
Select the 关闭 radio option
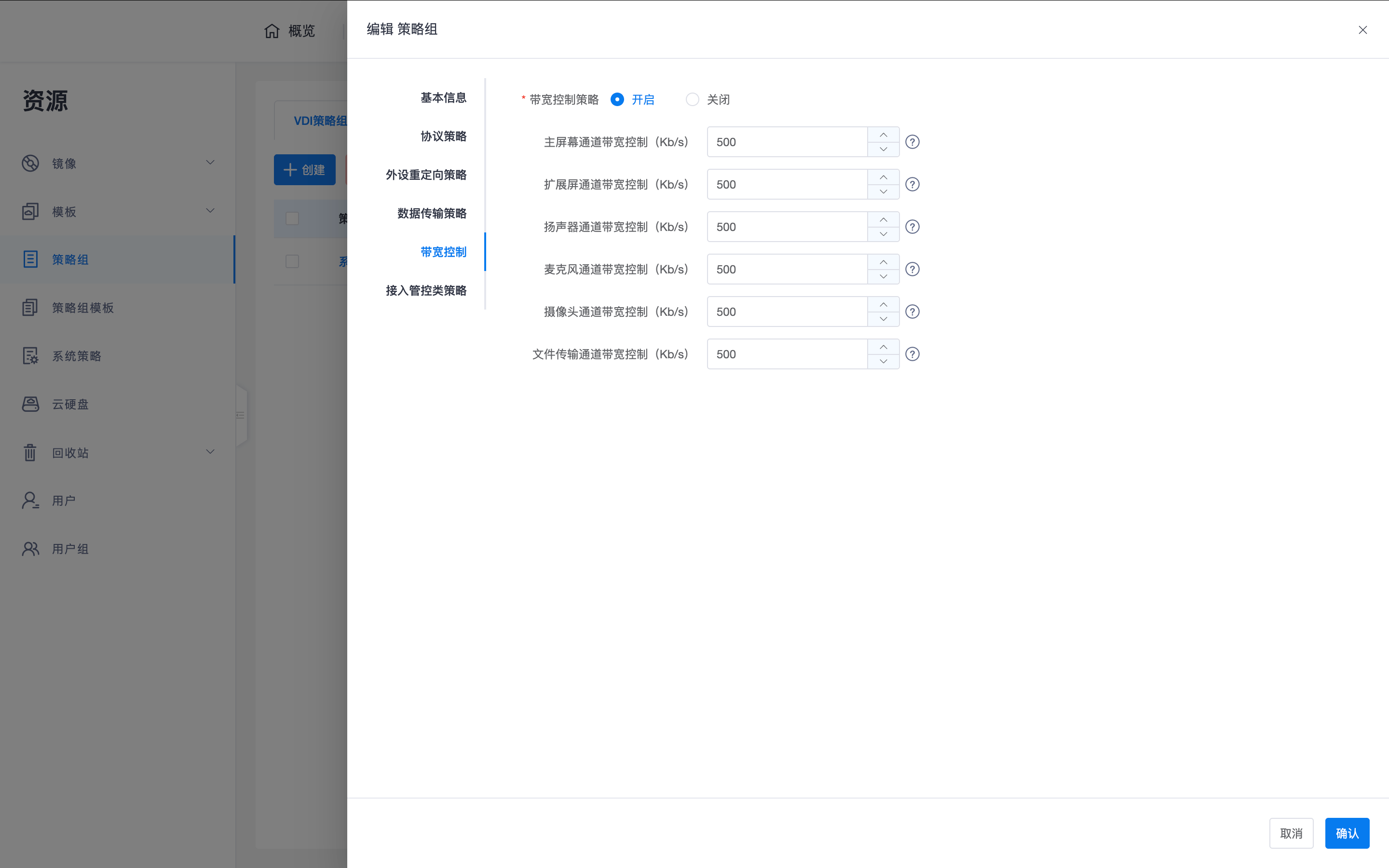[692, 99]
